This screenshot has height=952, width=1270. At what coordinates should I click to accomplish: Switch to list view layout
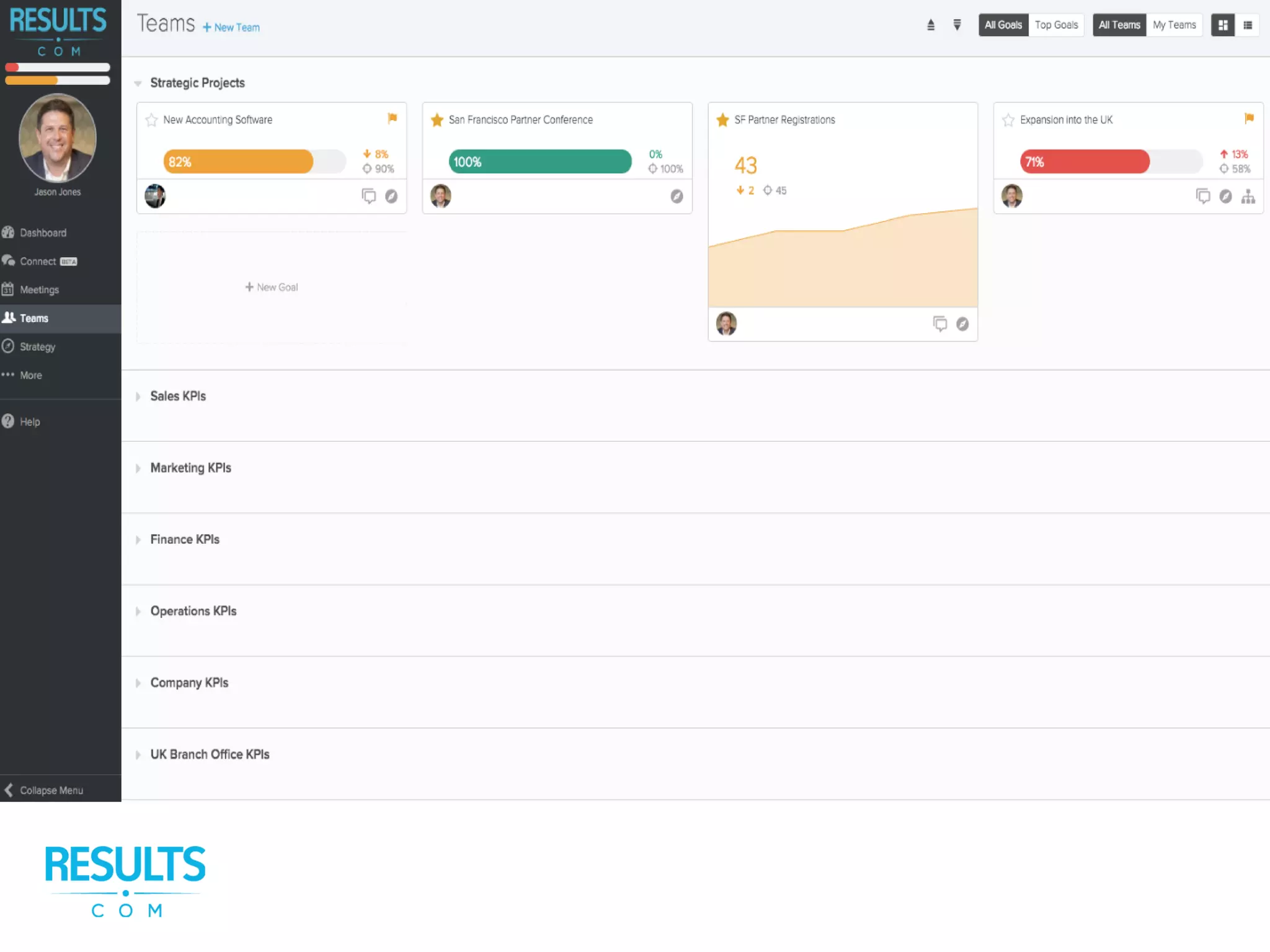click(1248, 25)
